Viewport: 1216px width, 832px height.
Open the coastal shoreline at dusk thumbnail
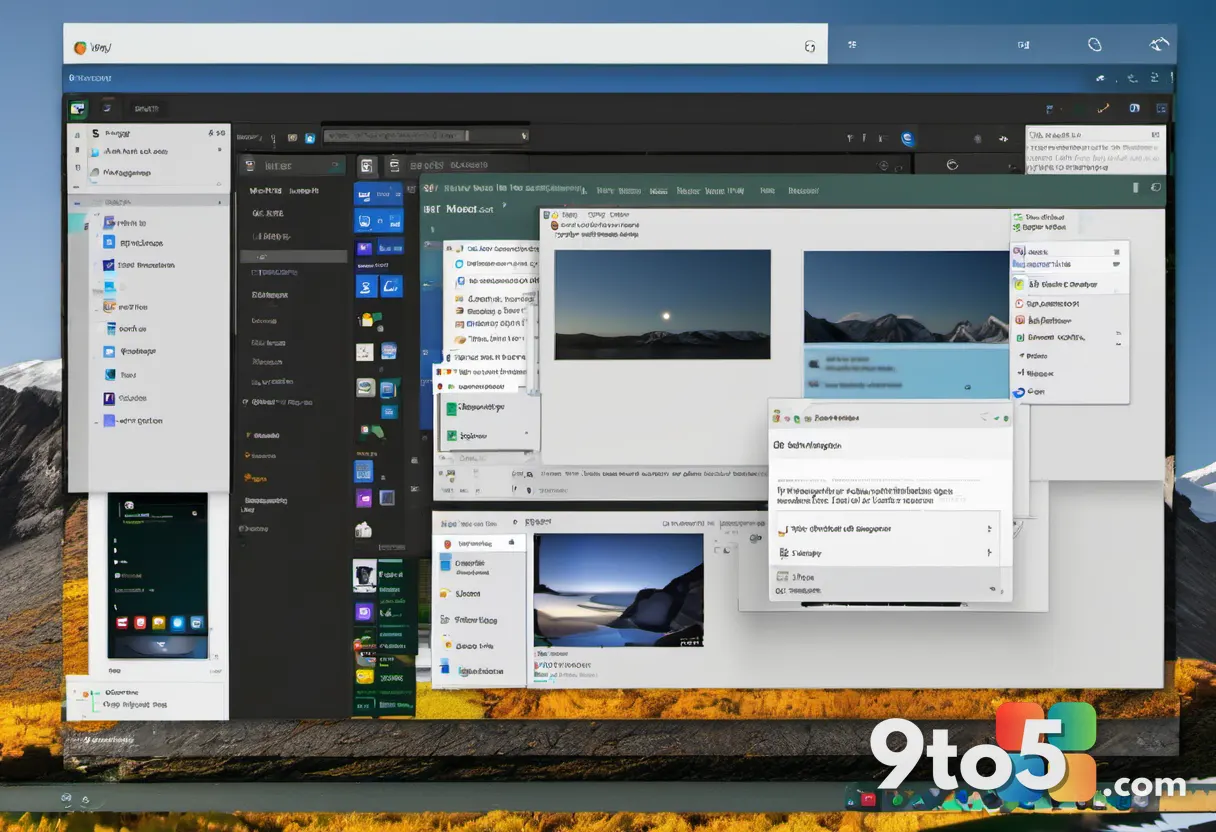point(618,590)
